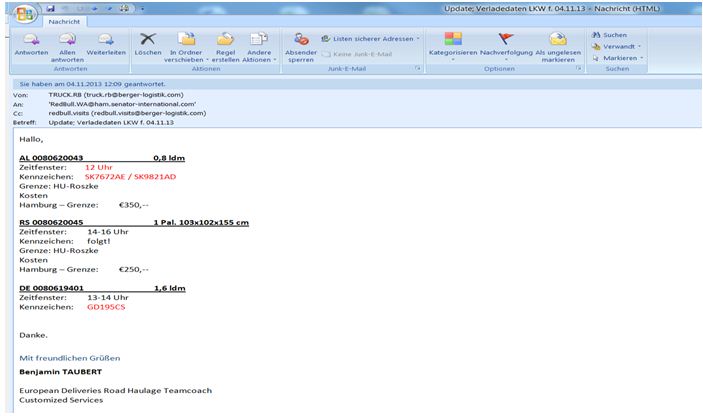
Task: Click 'Customized Services' signature line
Action: tap(61, 400)
